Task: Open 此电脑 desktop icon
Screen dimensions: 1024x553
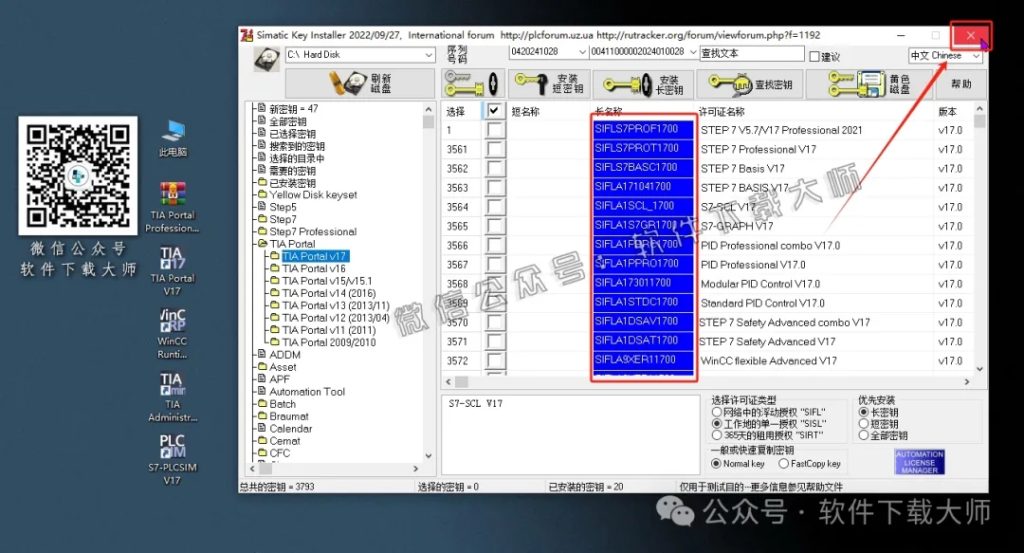Action: 172,138
